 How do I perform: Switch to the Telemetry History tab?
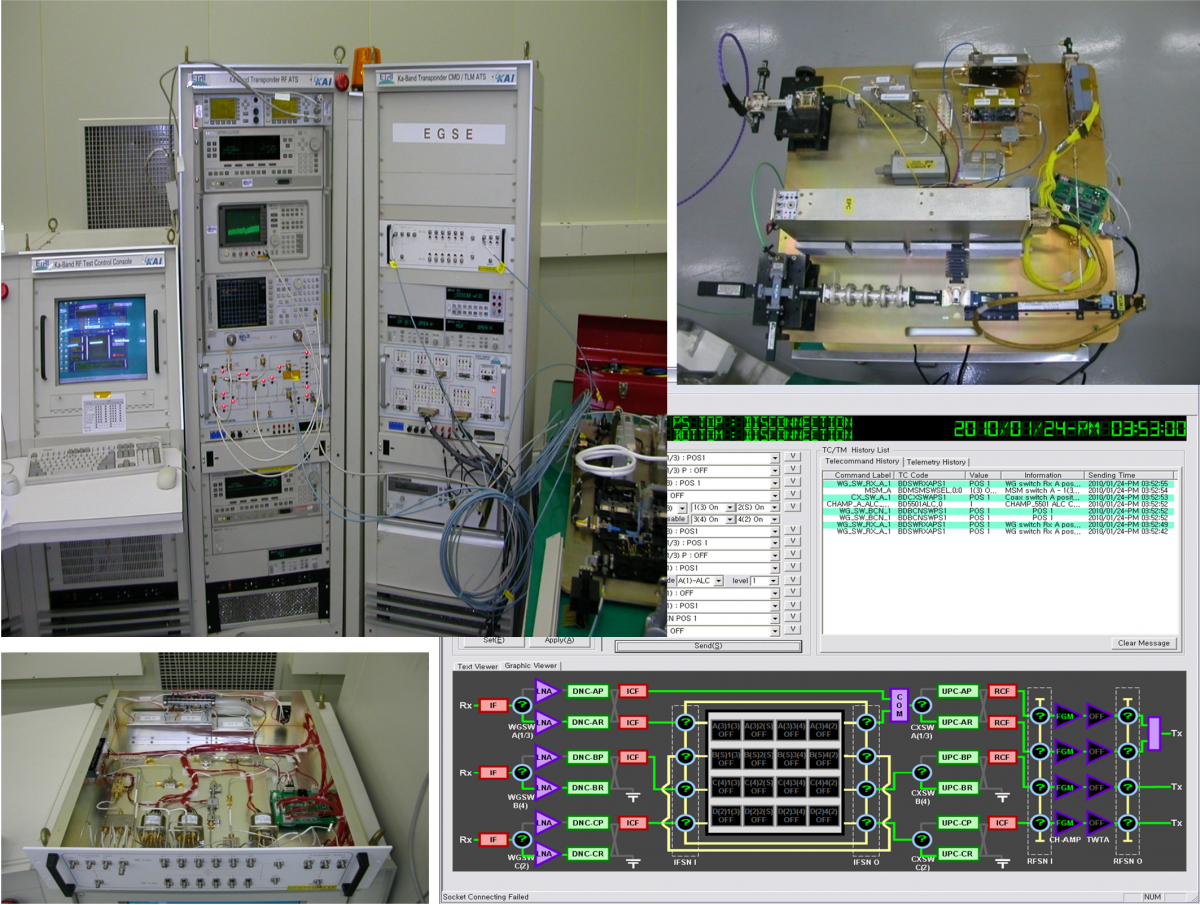[936, 461]
